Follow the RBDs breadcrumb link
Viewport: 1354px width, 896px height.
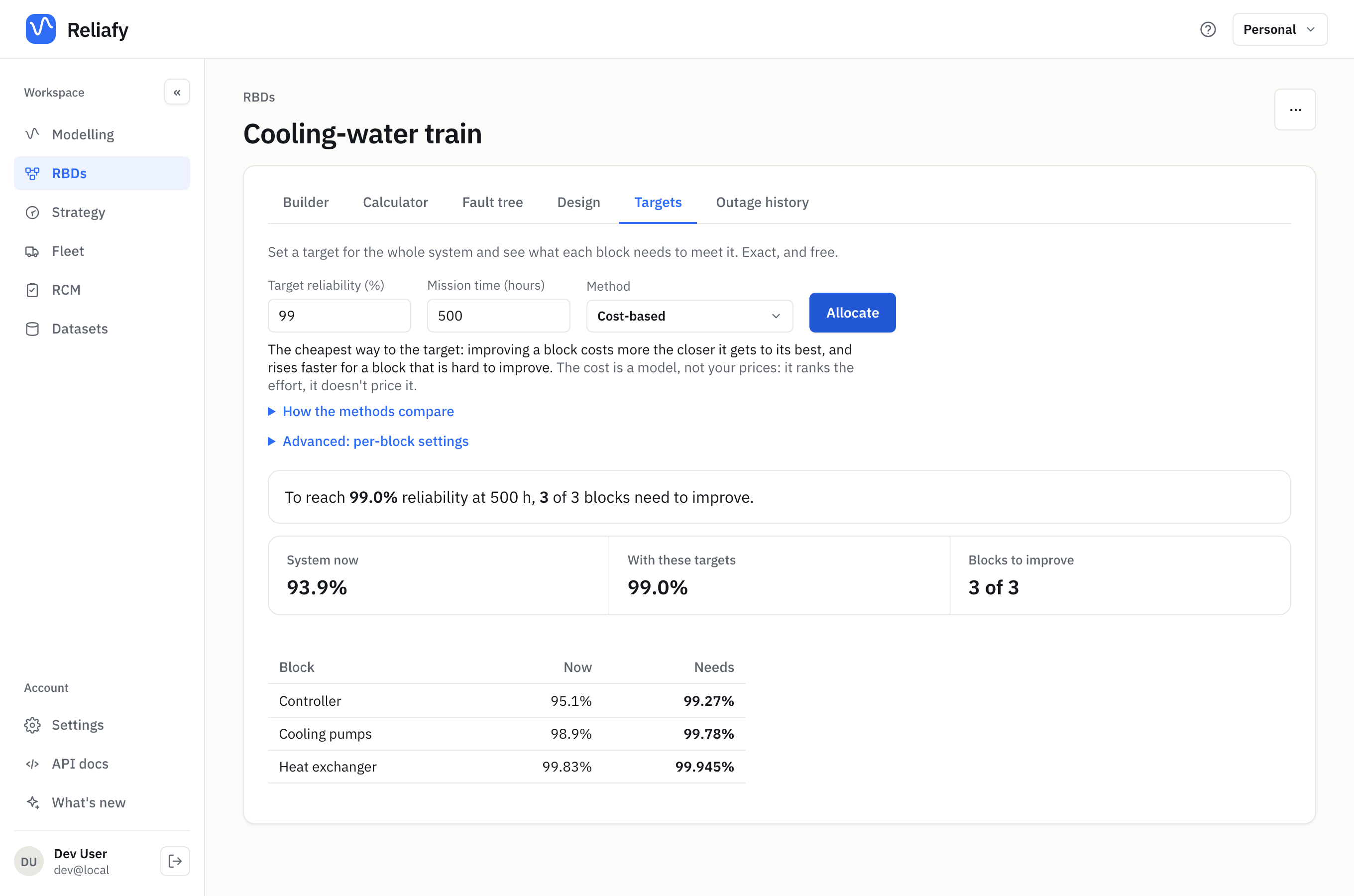pos(259,97)
